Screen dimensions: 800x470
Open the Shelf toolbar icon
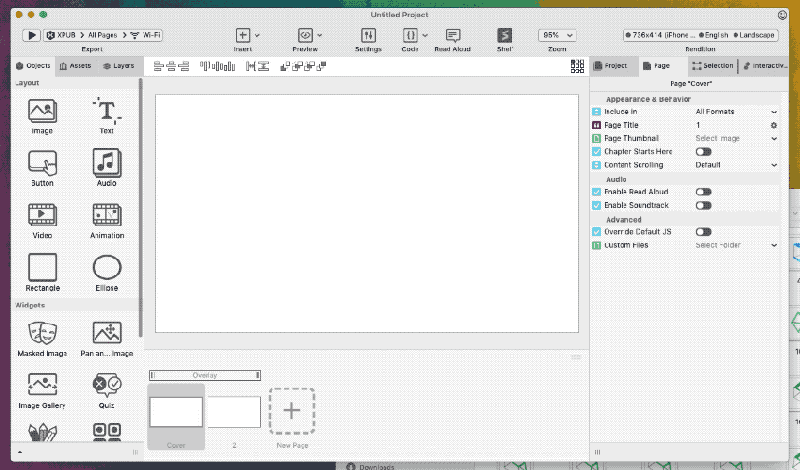coord(505,35)
